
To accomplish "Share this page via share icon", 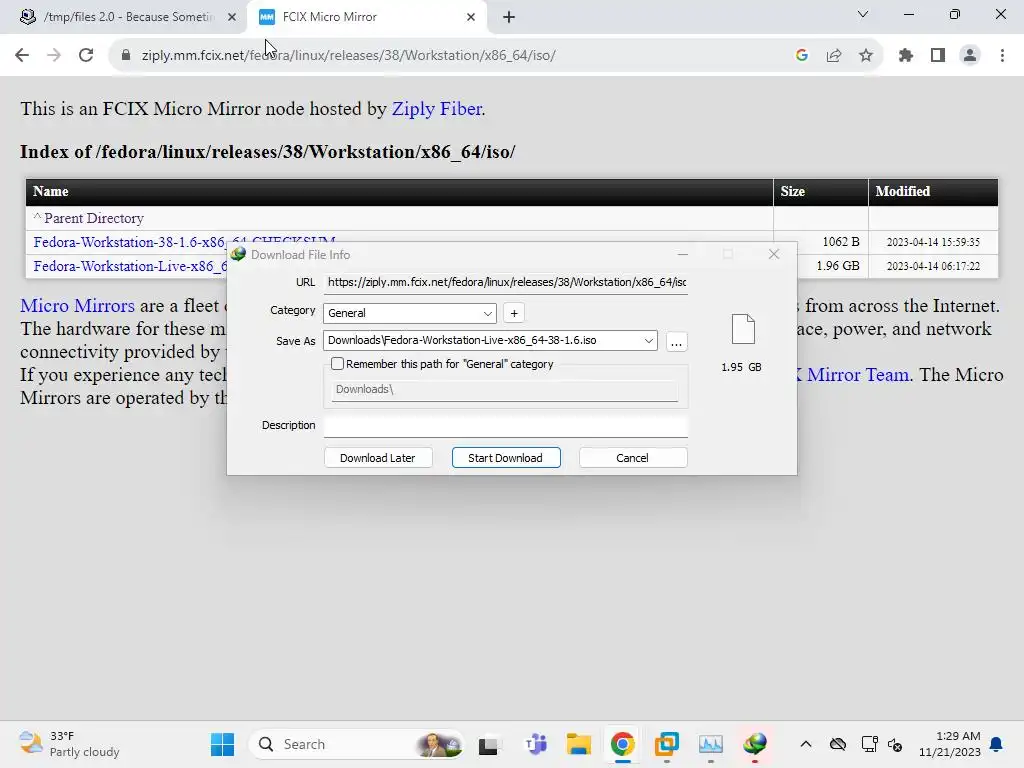I will click(834, 56).
